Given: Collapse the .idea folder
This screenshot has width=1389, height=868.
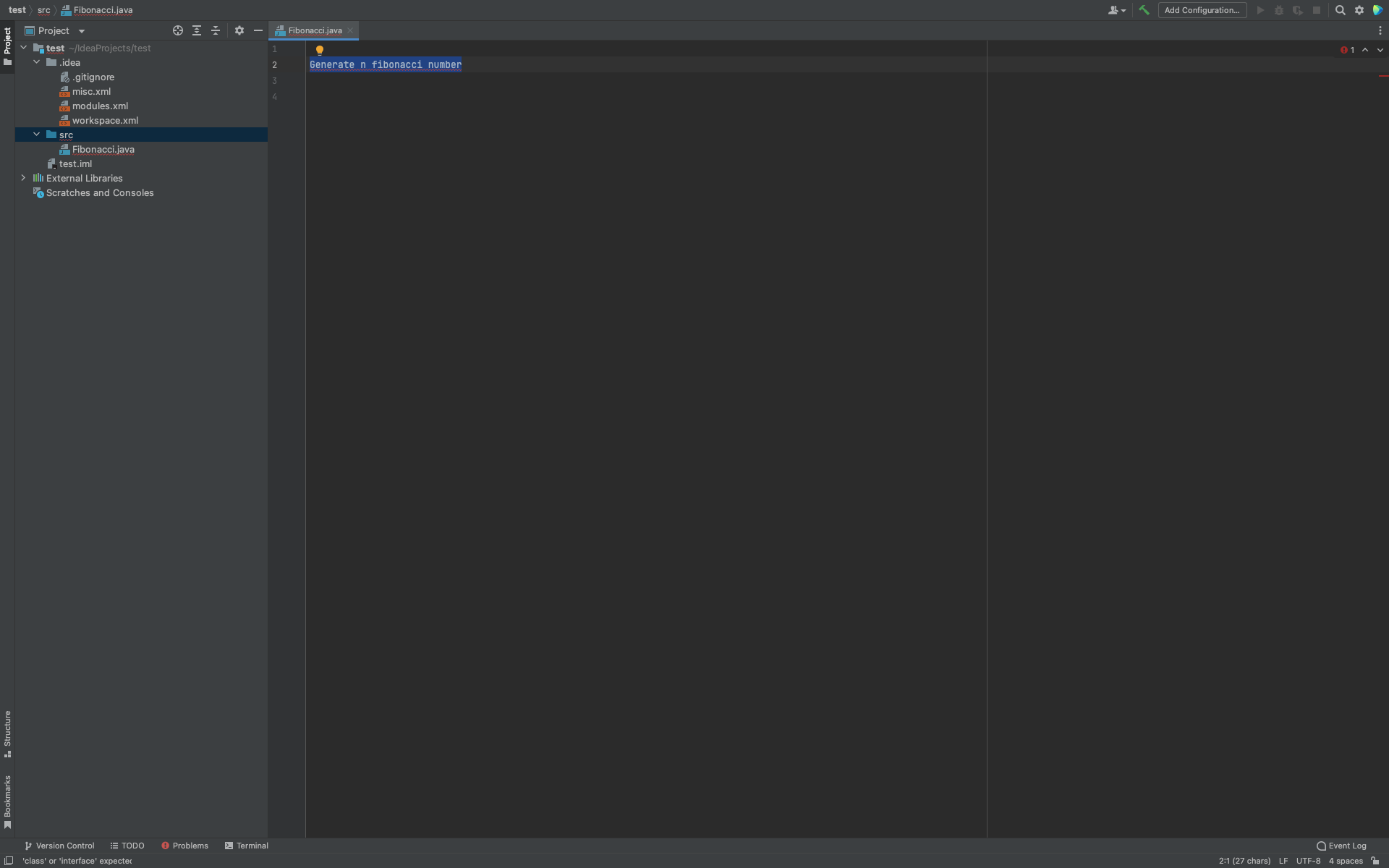Looking at the screenshot, I should 36,62.
